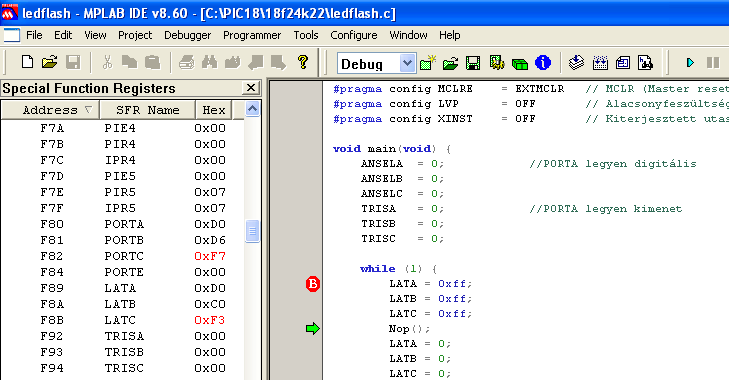Click the Halt pause icon
The image size is (729, 380).
713,62
